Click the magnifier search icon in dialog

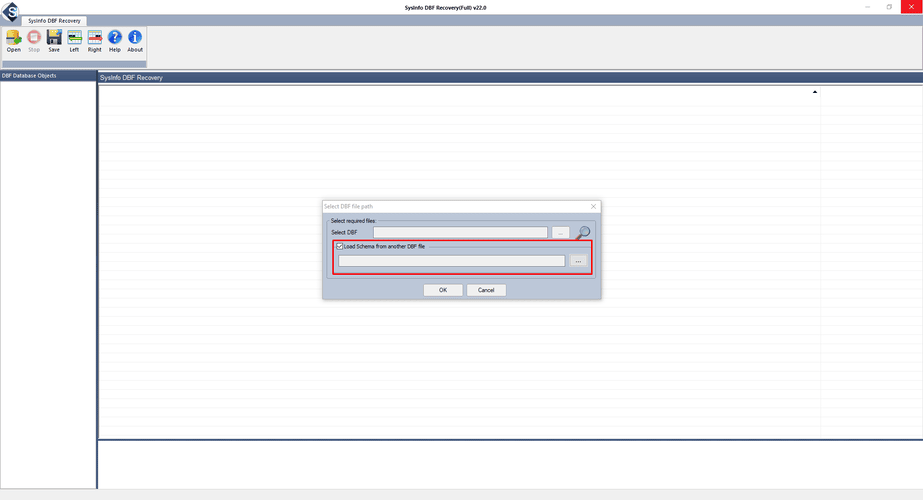583,233
